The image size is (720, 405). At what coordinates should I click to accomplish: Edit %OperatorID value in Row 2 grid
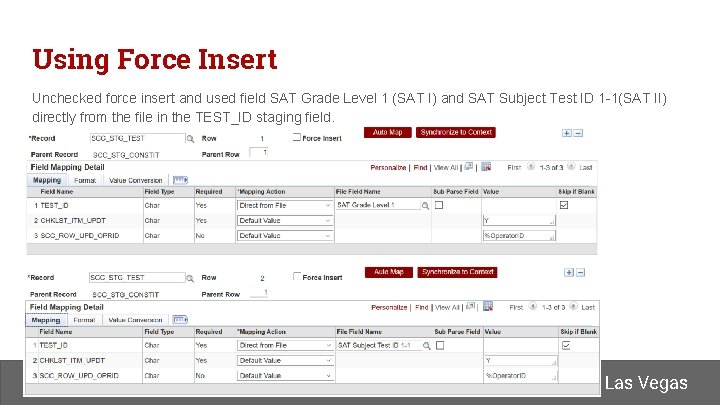pos(521,376)
